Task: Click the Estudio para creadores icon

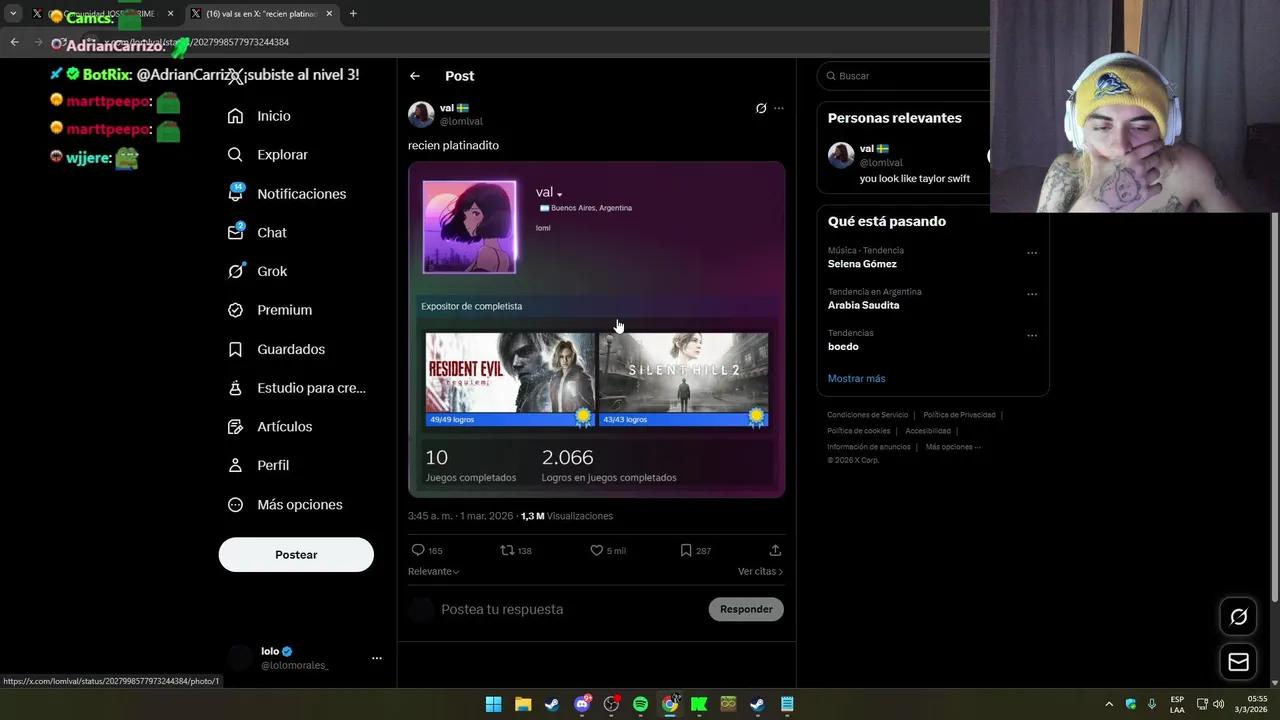Action: pos(235,388)
